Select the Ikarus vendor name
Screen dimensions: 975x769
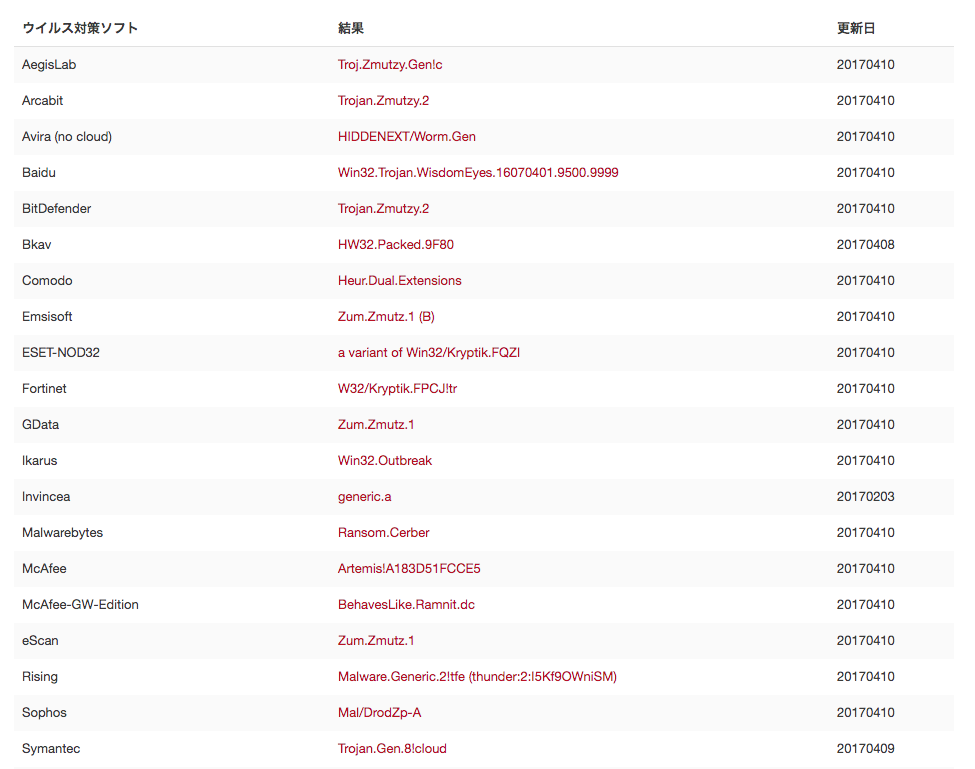[x=40, y=461]
